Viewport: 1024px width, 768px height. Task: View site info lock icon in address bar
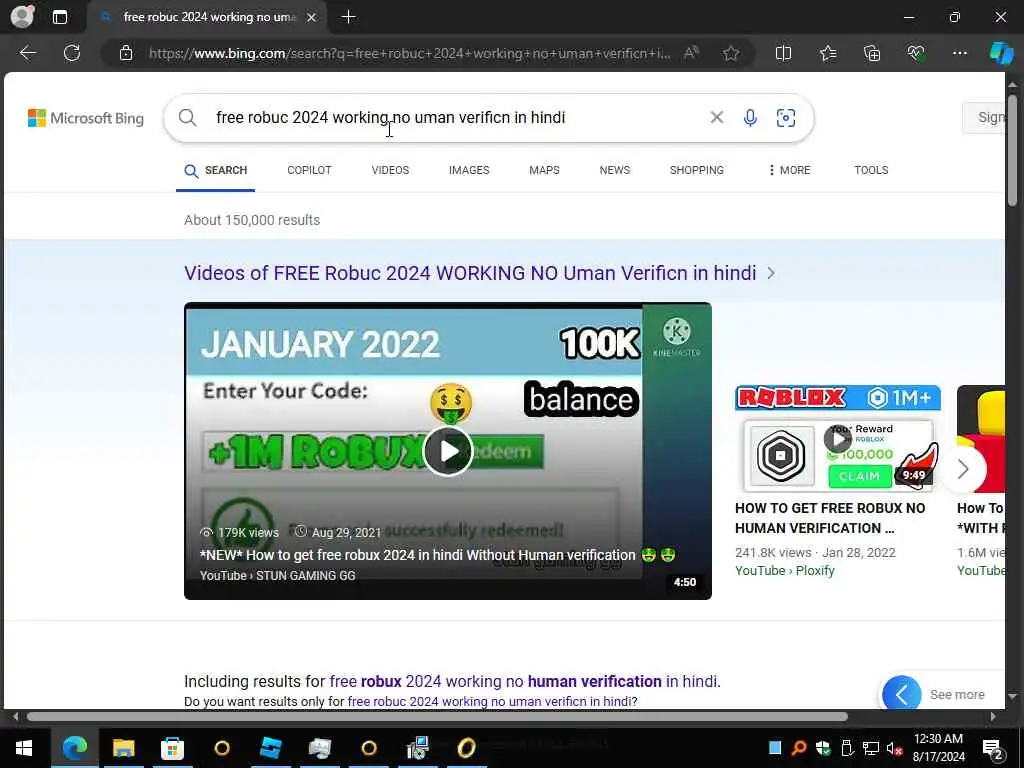tap(126, 53)
